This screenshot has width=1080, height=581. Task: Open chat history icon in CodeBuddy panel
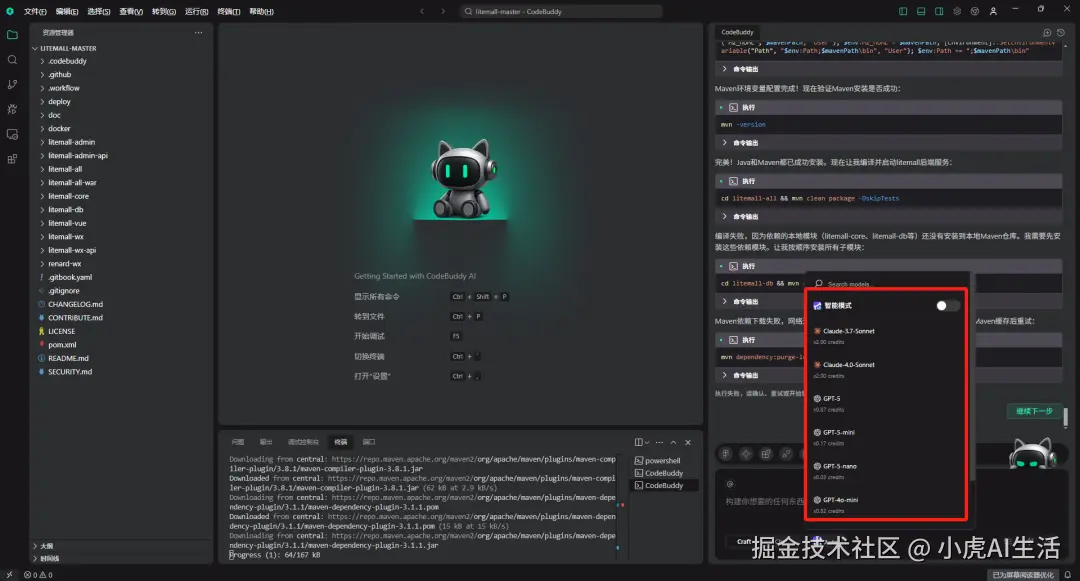(1061, 32)
